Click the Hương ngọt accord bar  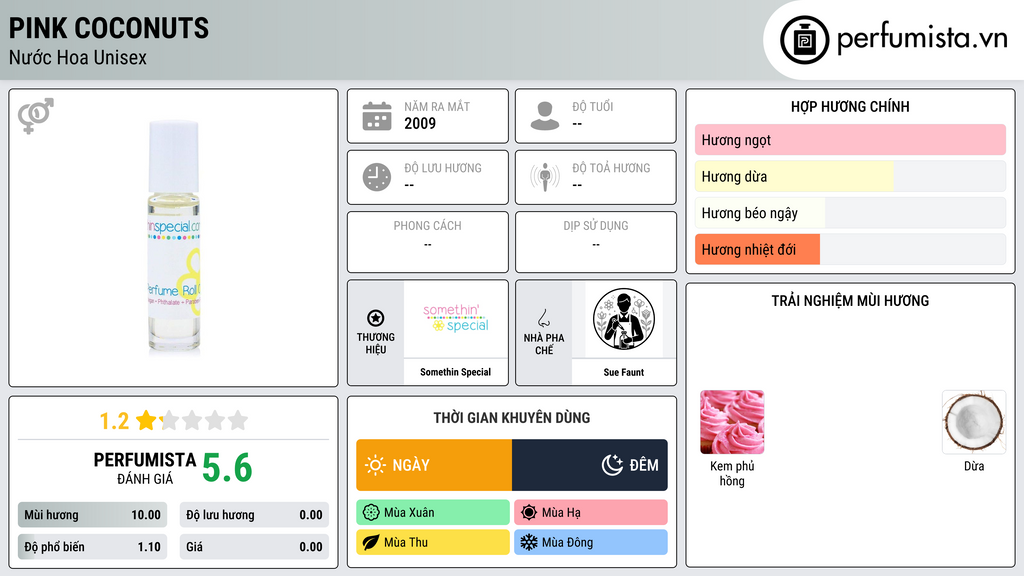850,140
